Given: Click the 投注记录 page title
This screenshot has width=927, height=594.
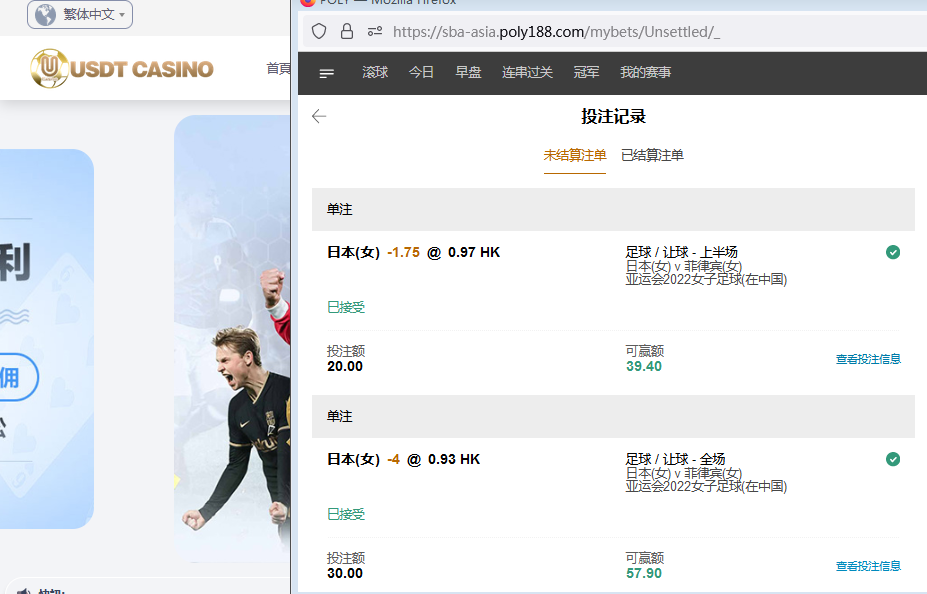Looking at the screenshot, I should tap(613, 116).
